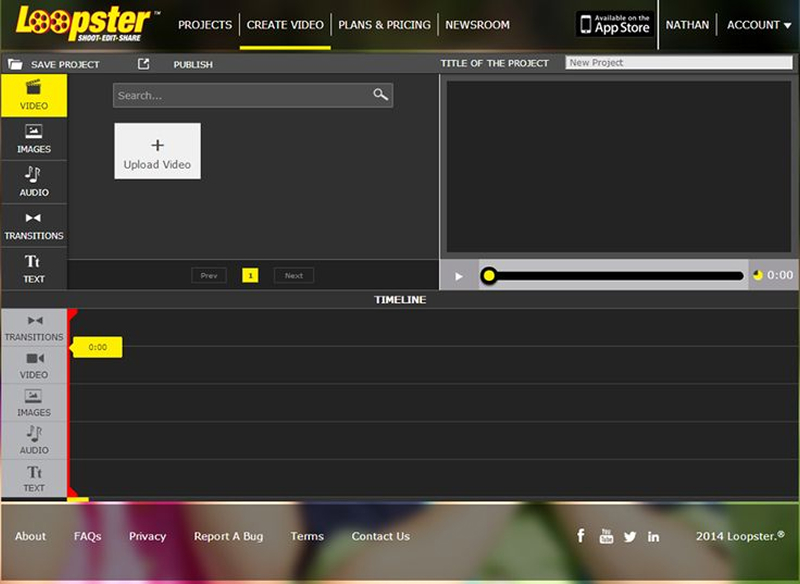Viewport: 800px width, 584px height.
Task: Click the Twitter footer icon
Action: [x=630, y=536]
